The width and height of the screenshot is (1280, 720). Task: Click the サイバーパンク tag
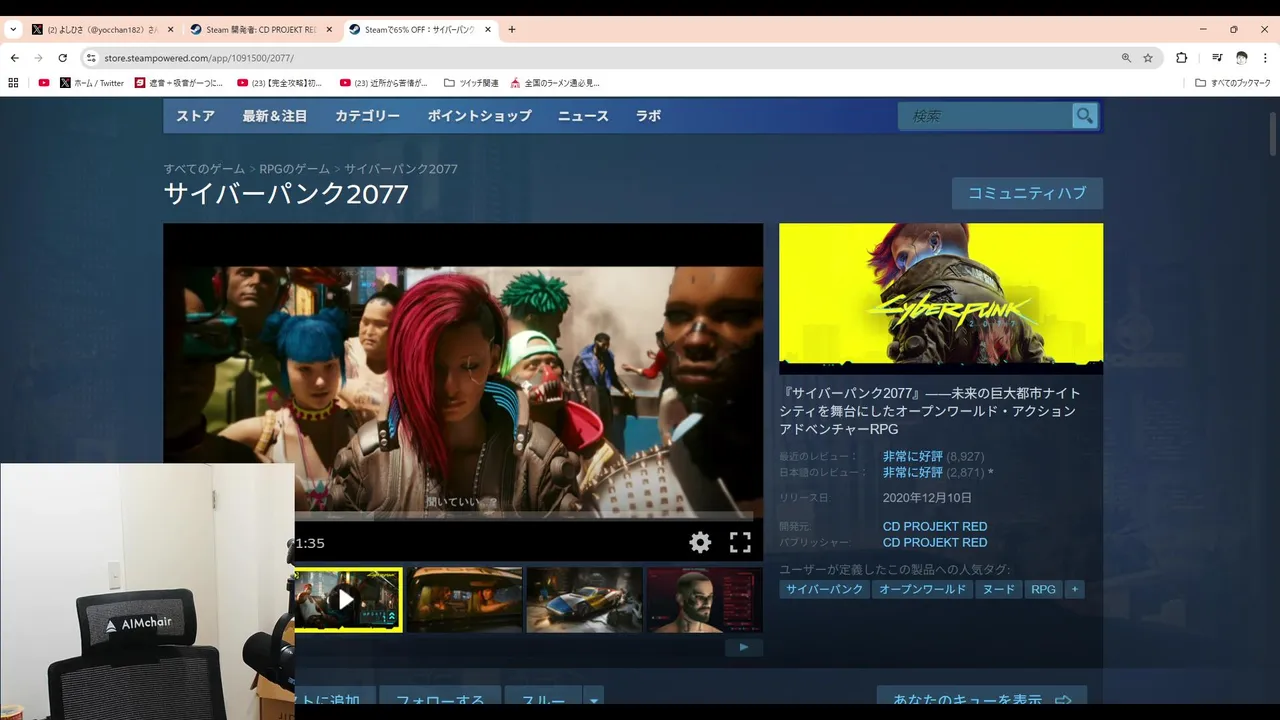coord(824,589)
